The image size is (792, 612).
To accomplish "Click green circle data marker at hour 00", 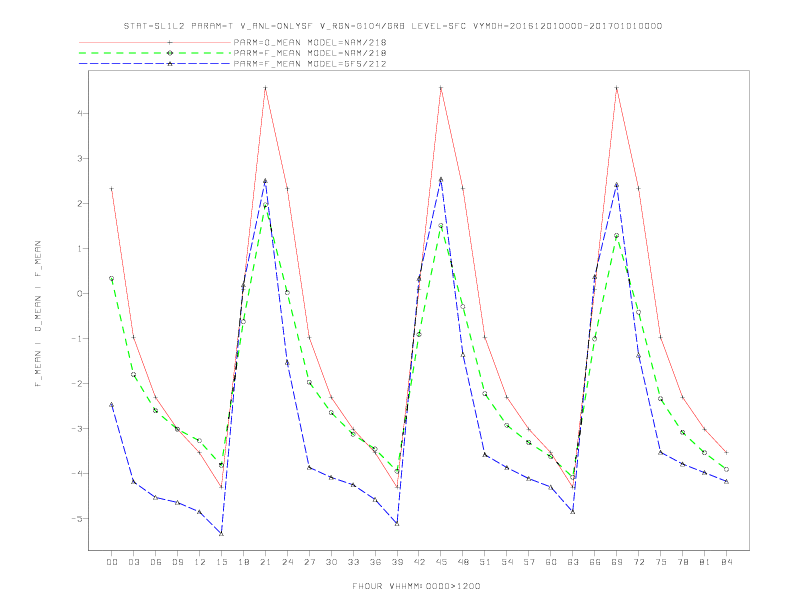I will [112, 278].
